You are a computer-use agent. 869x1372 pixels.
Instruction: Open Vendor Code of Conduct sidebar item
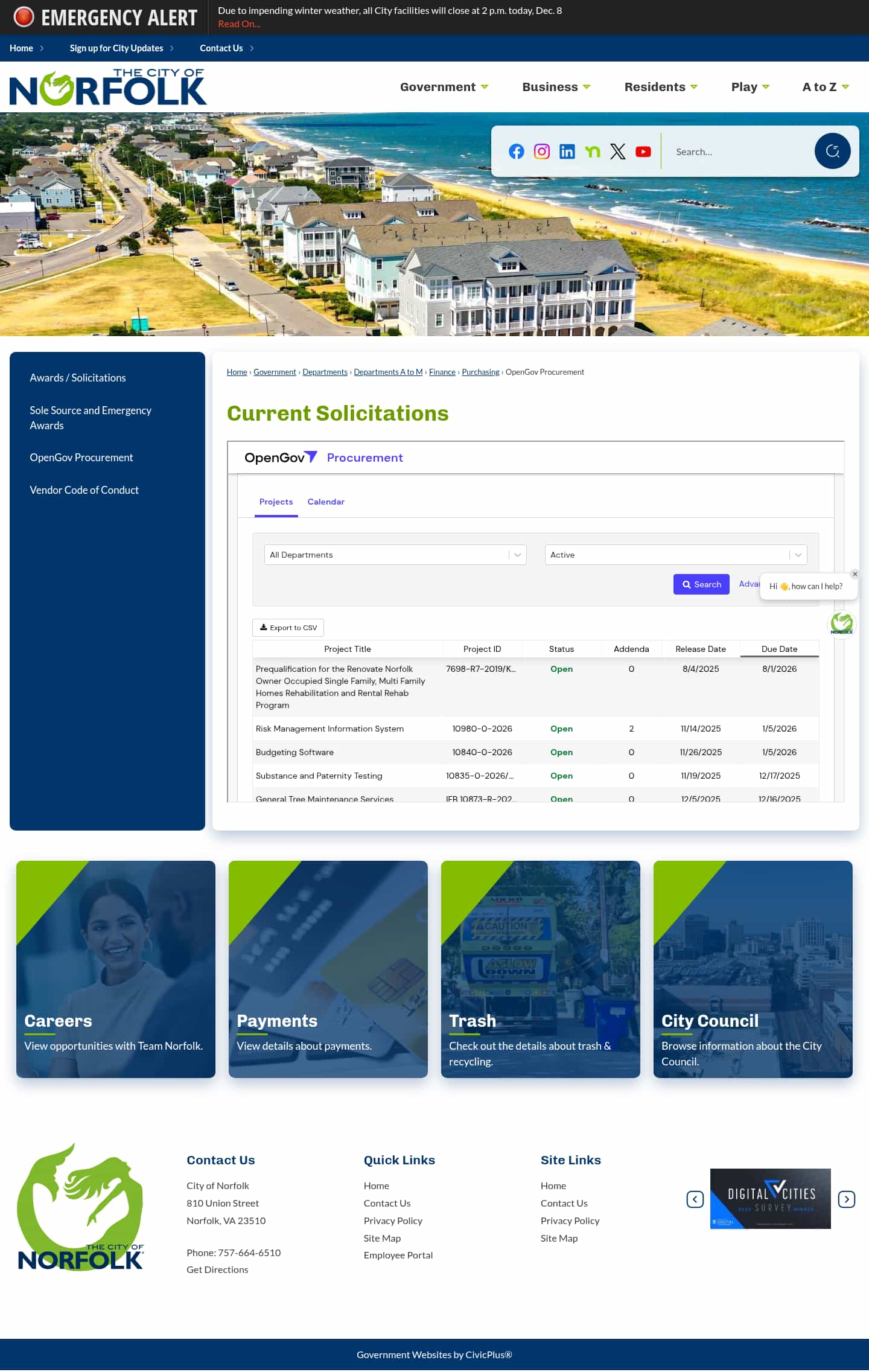coord(84,490)
